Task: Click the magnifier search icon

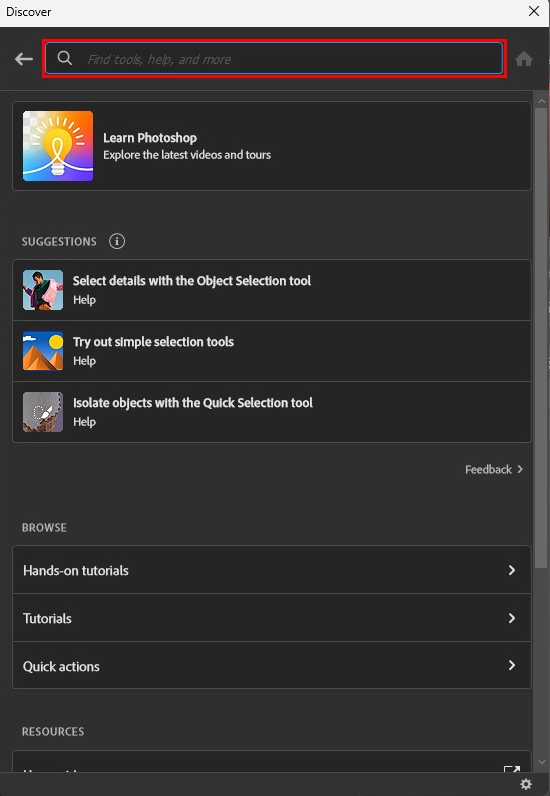Action: pyautogui.click(x=64, y=58)
